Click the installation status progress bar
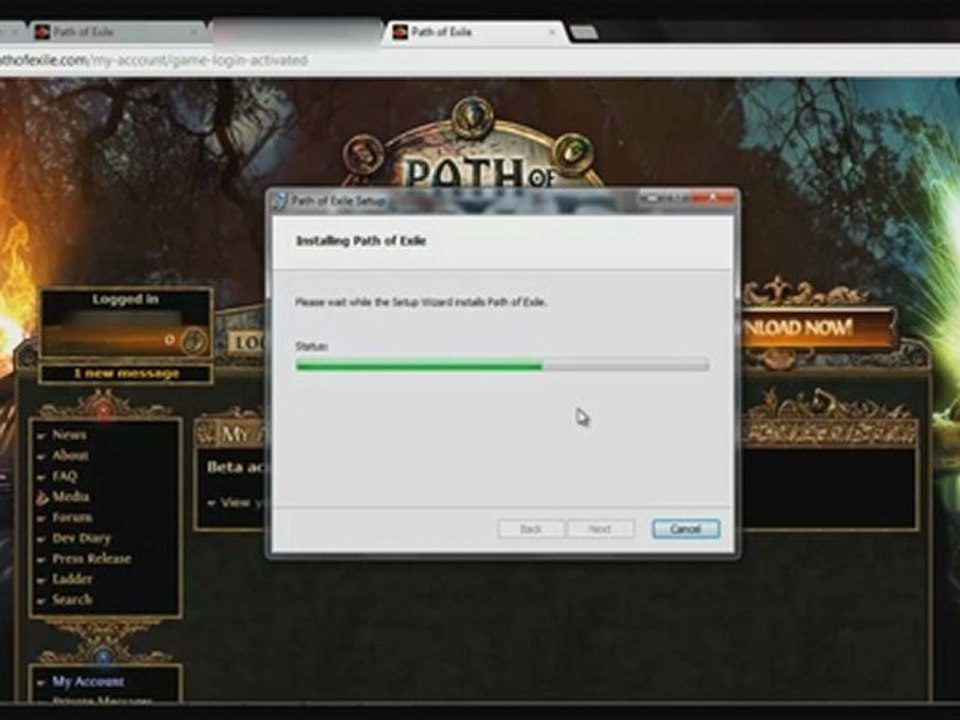 (x=502, y=366)
